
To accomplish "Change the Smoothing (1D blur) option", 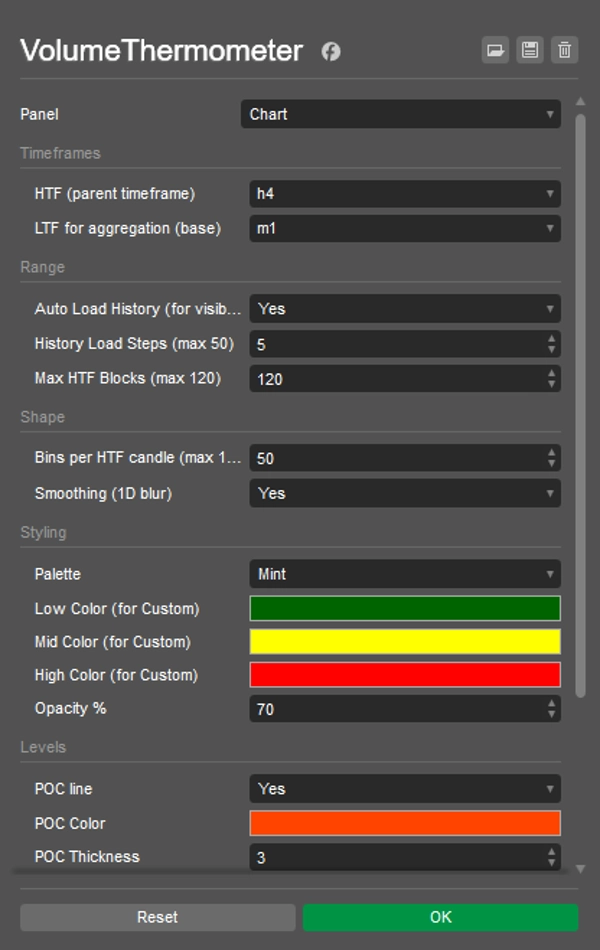I will [404, 493].
